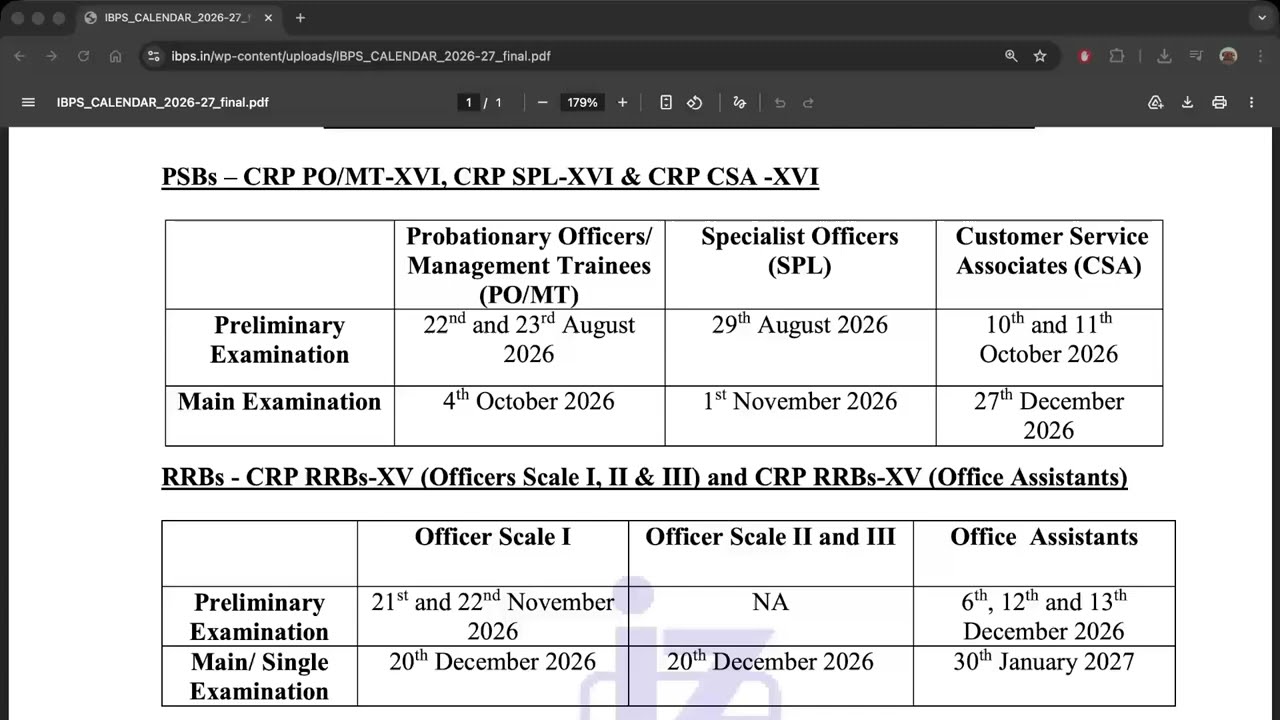The image size is (1280, 720).
Task: Click the page number input field
Action: [x=469, y=102]
